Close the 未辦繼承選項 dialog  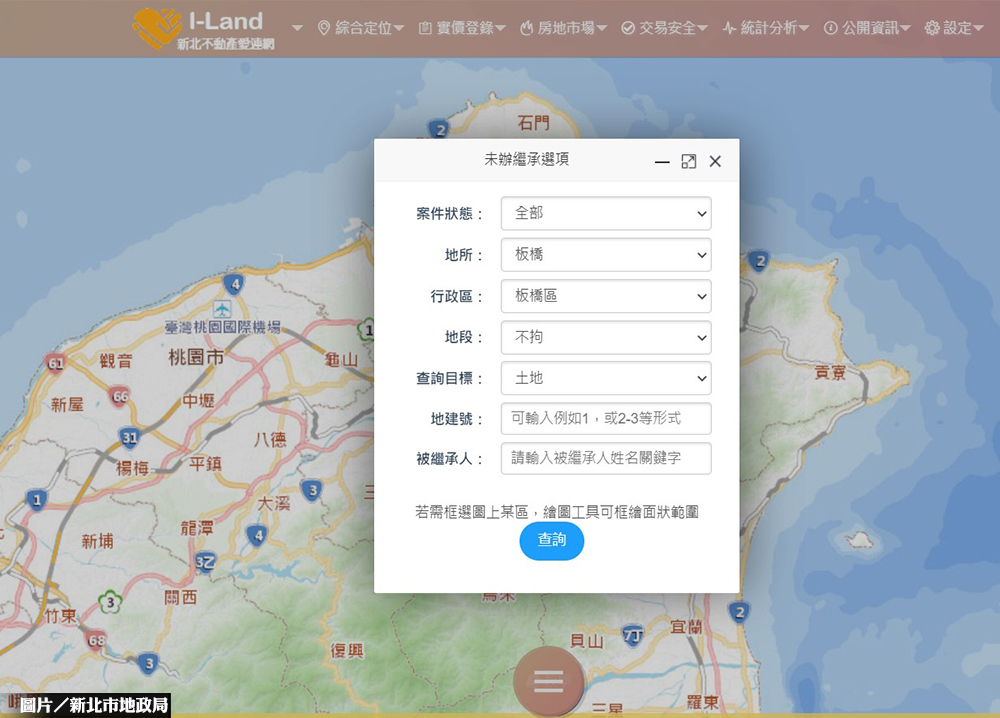715,162
